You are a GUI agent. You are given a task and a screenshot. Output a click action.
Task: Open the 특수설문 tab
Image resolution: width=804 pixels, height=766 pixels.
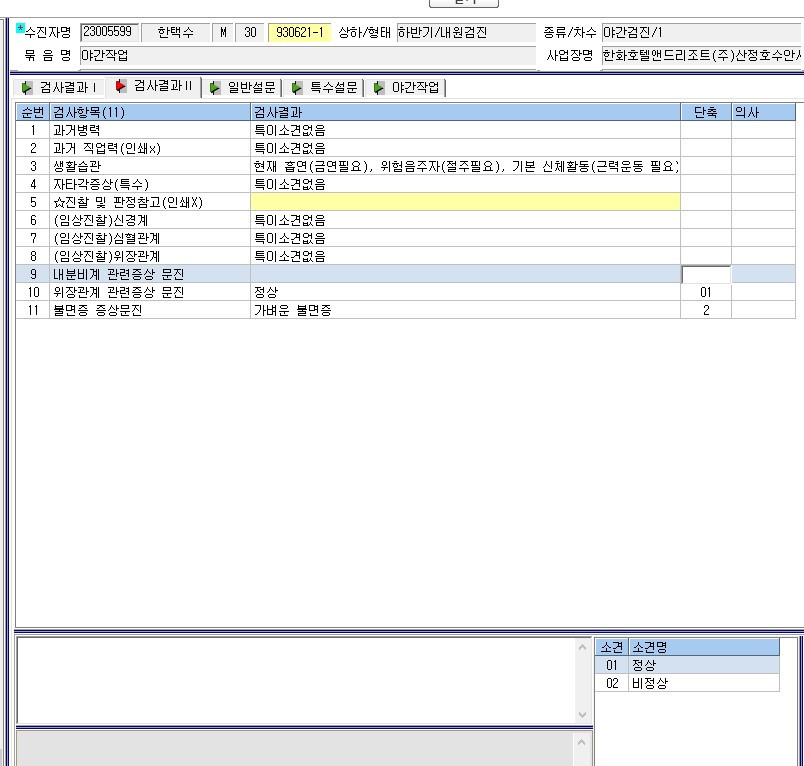point(325,88)
